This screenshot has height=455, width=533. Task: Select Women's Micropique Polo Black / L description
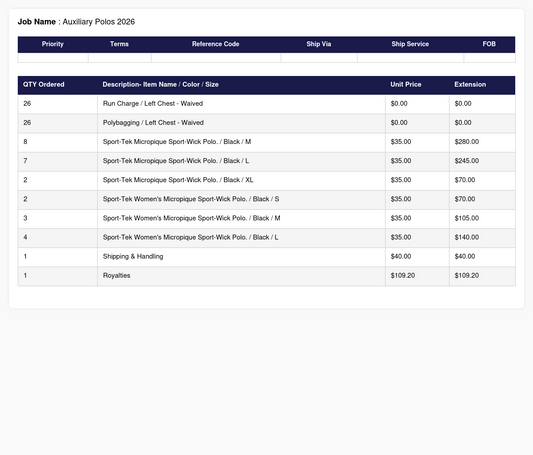tap(190, 237)
